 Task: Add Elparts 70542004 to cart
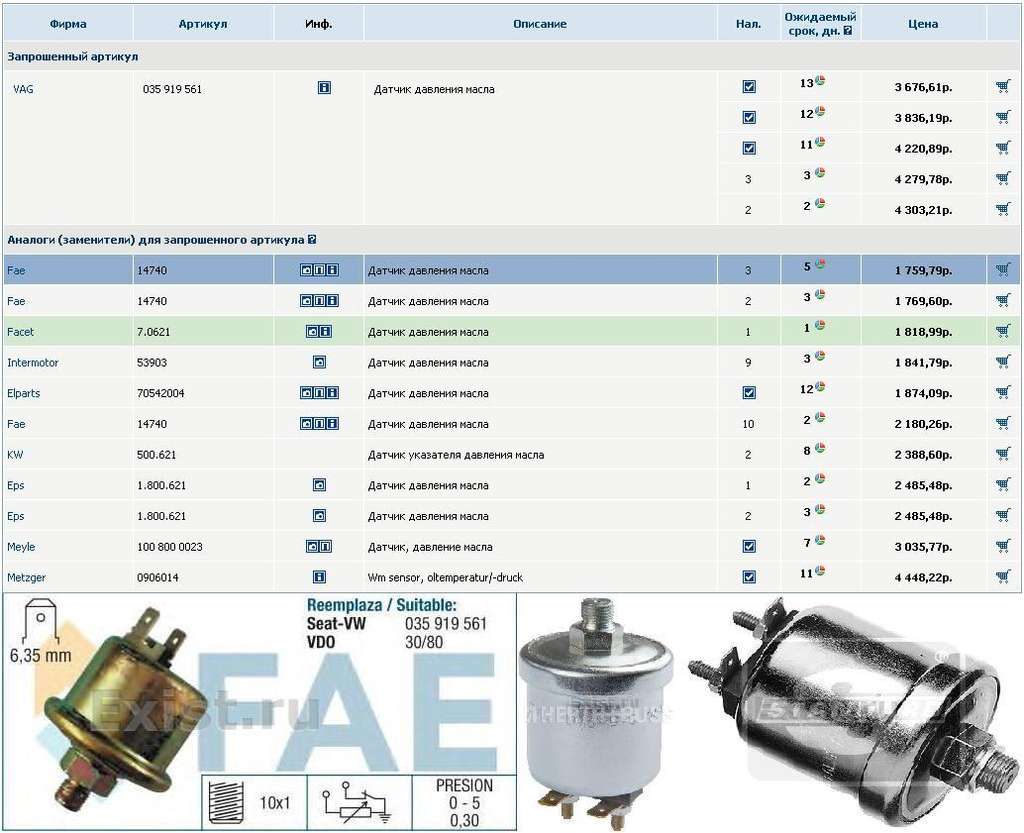pyautogui.click(x=1003, y=392)
